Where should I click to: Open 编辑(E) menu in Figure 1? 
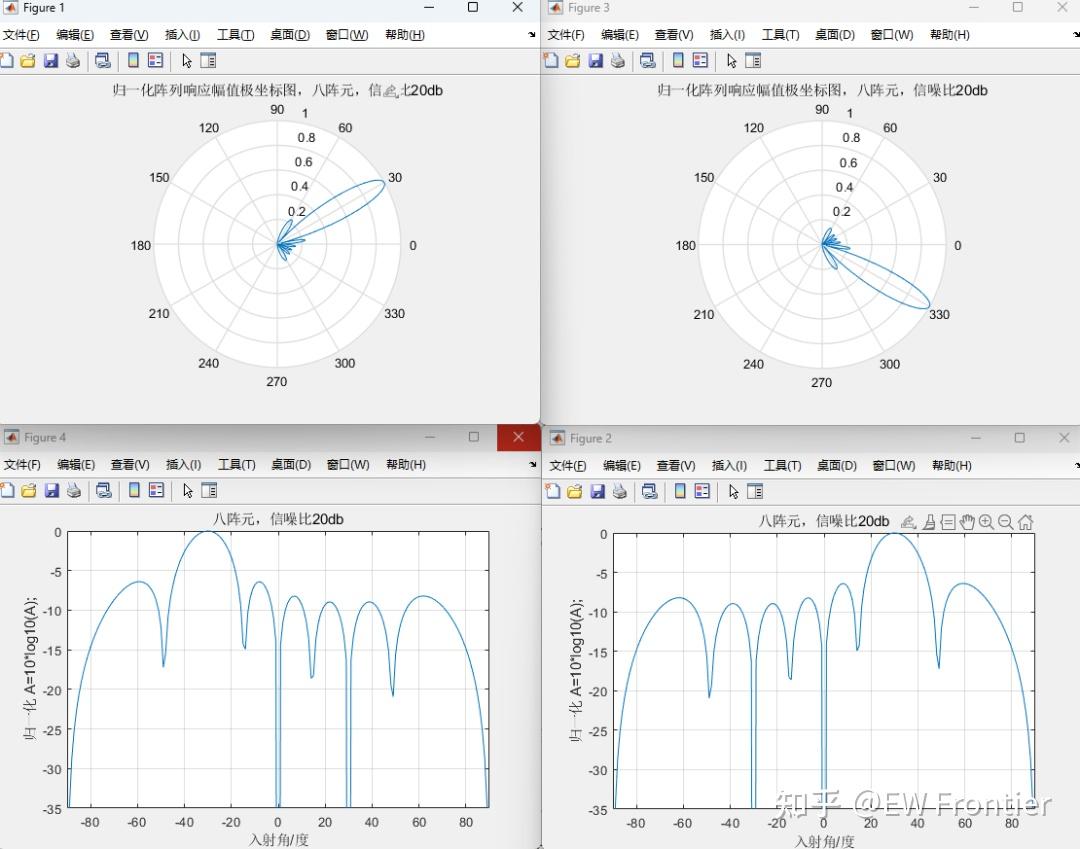75,35
